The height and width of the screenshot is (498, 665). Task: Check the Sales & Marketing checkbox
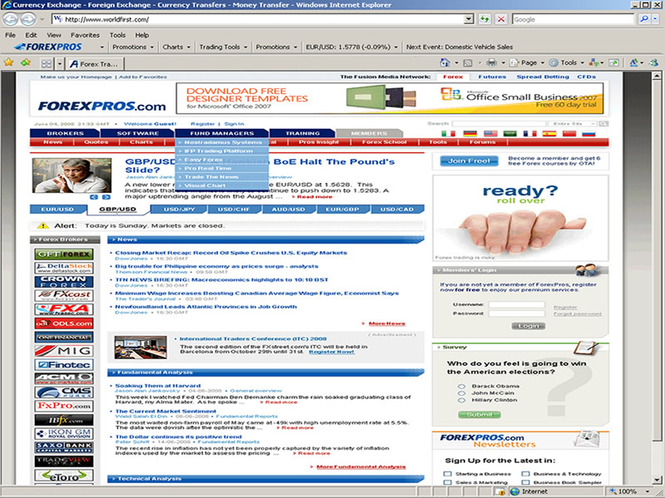(x=447, y=482)
